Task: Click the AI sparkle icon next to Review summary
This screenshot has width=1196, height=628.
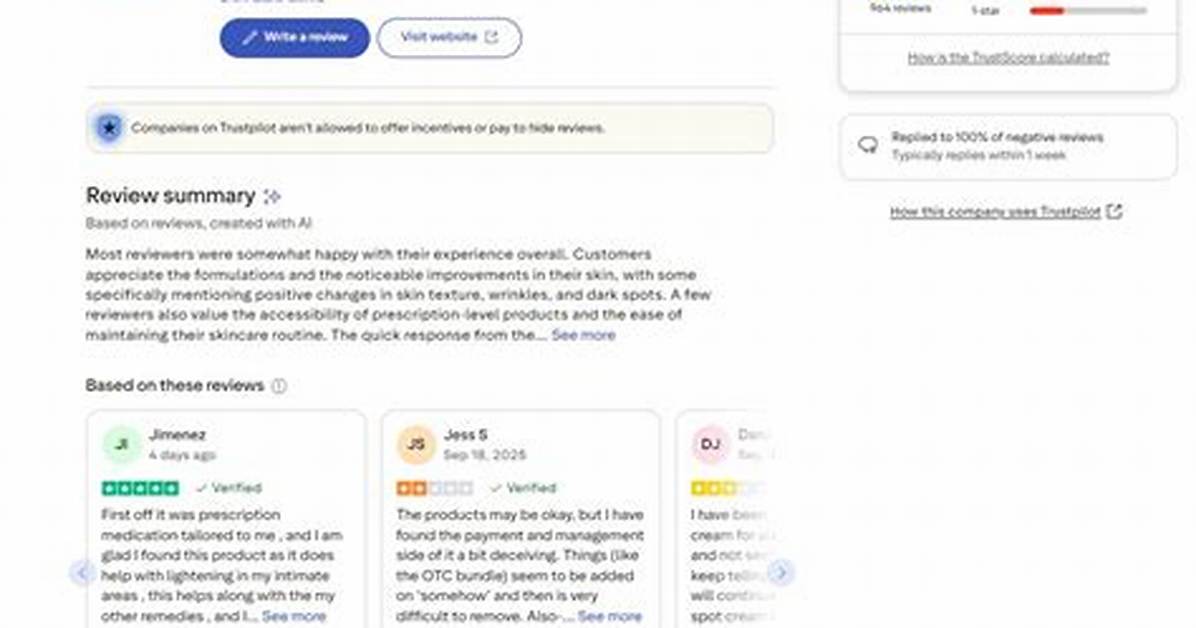Action: [x=272, y=197]
